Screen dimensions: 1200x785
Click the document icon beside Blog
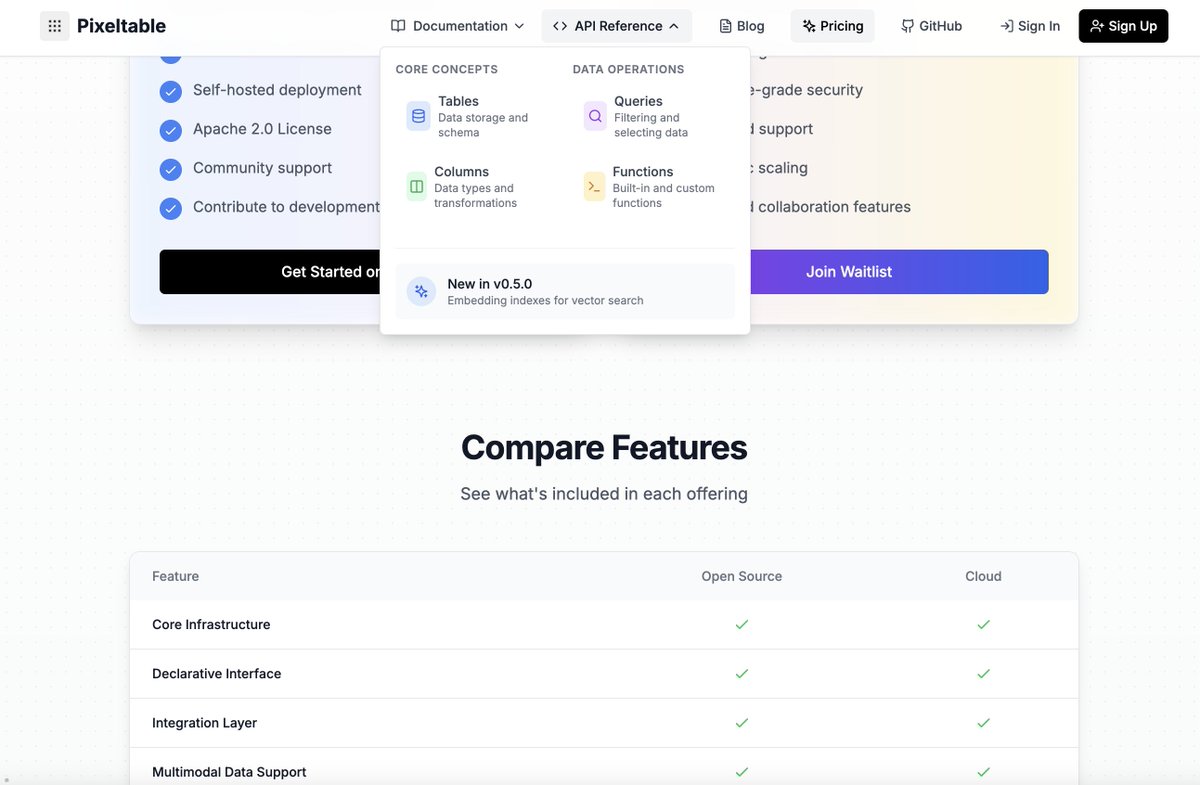[726, 26]
